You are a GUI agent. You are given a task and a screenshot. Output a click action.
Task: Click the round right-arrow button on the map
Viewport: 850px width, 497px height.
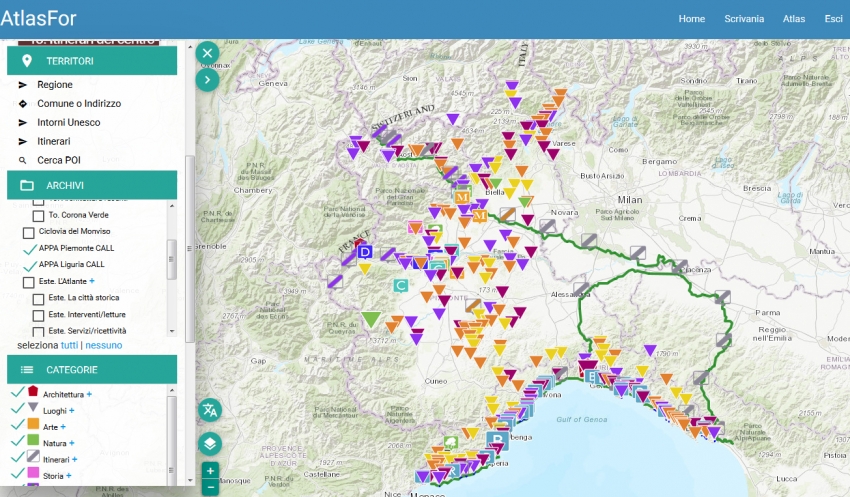tap(207, 80)
